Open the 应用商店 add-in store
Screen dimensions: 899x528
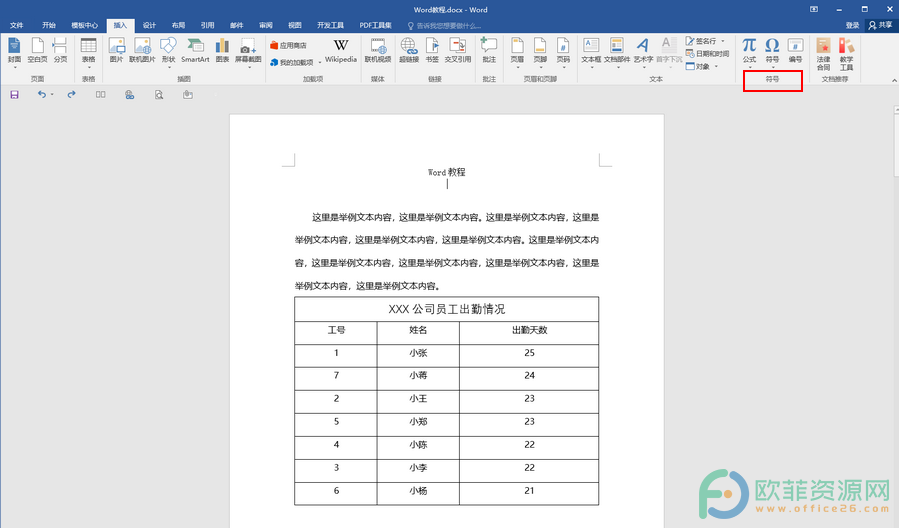pos(288,45)
